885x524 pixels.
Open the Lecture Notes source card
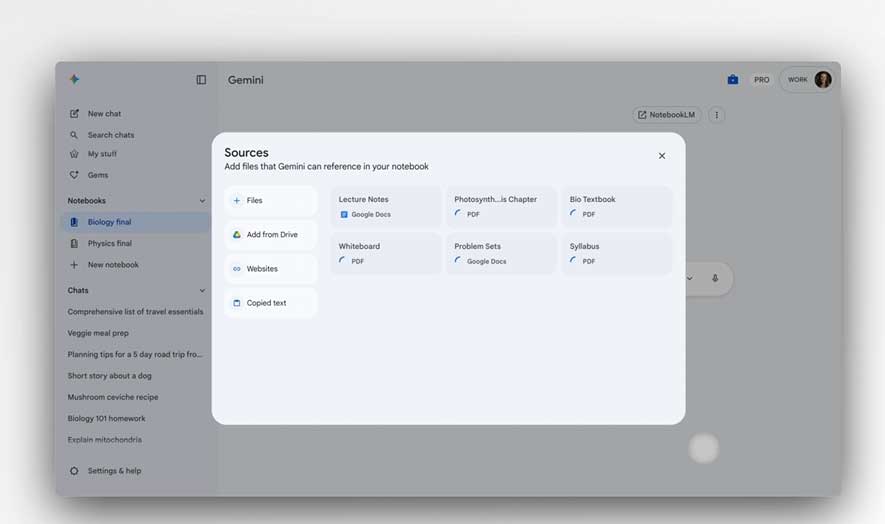pyautogui.click(x=386, y=206)
